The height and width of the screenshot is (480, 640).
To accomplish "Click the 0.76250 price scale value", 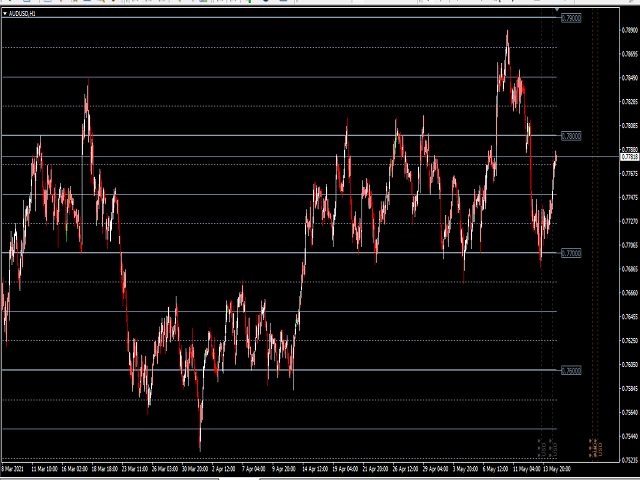I will [x=629, y=341].
